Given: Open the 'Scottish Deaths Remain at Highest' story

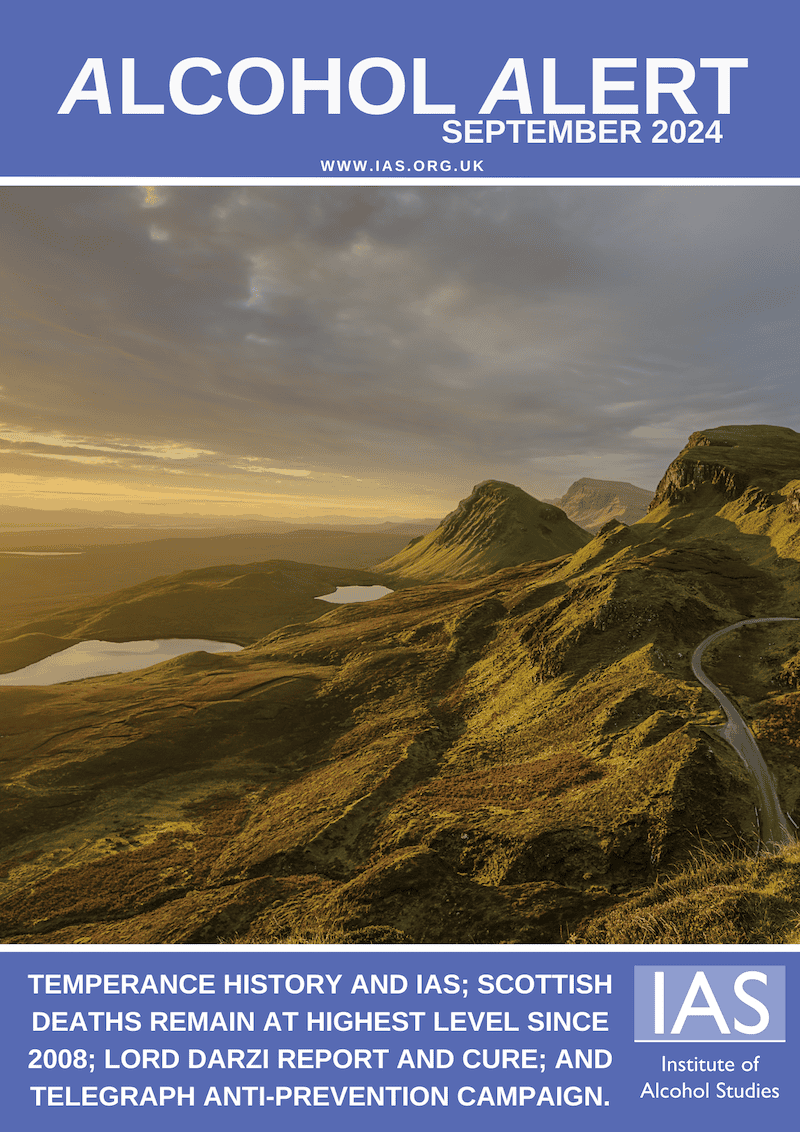Looking at the screenshot, I should 320,1022.
